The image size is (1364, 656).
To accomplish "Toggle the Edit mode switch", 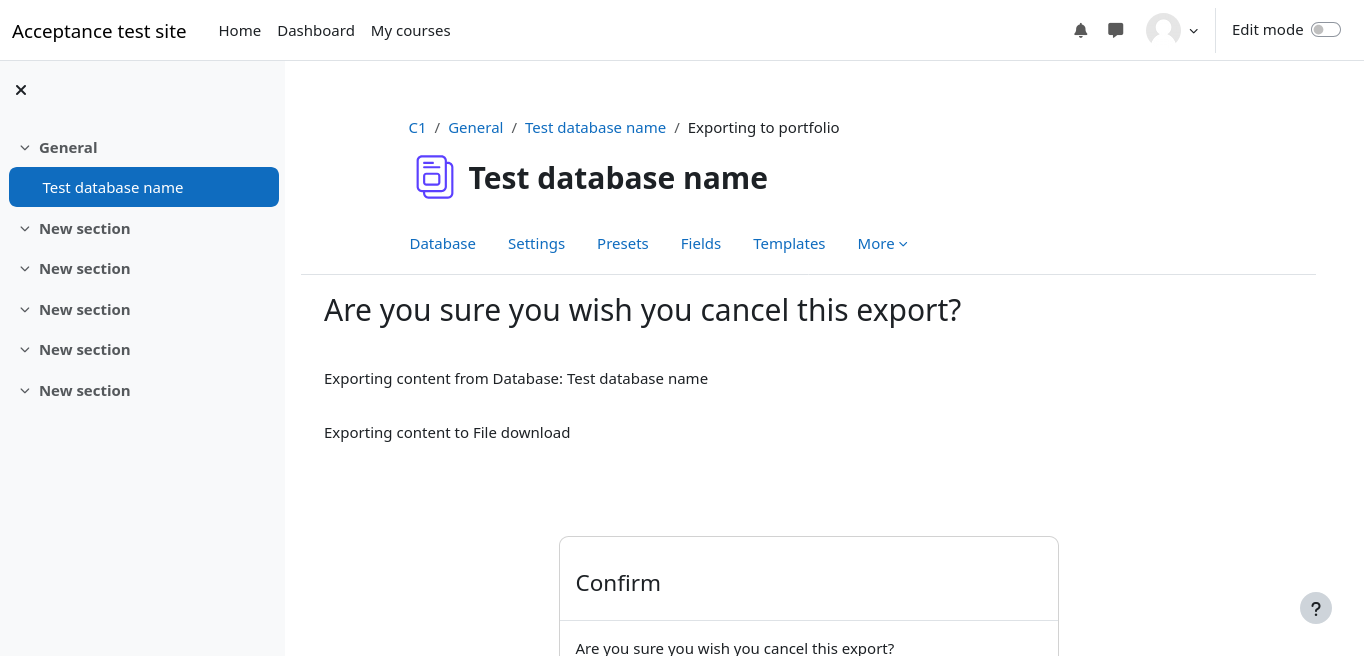I will (x=1325, y=30).
